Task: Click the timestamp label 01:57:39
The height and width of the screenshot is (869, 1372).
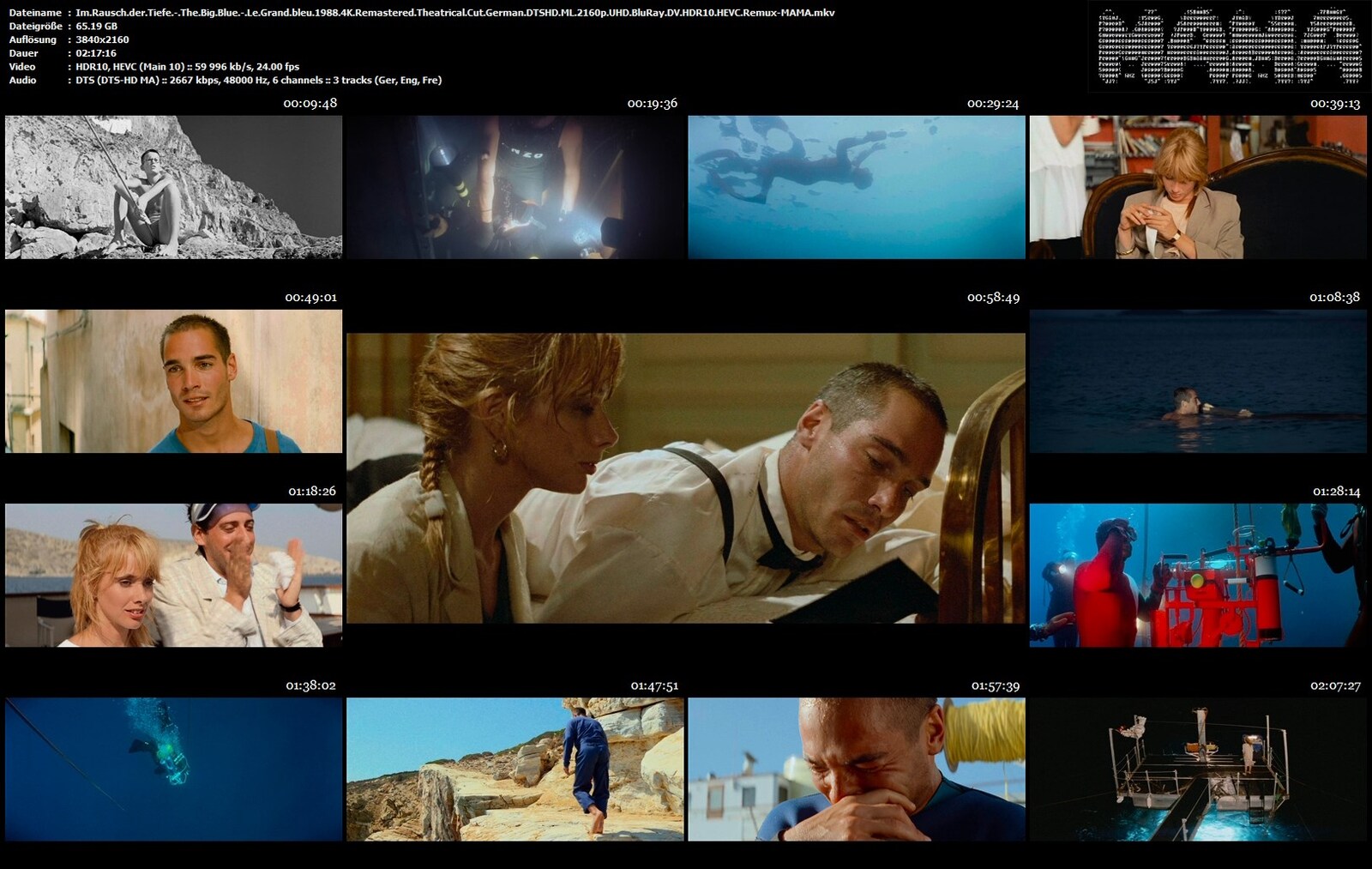Action: pyautogui.click(x=996, y=685)
